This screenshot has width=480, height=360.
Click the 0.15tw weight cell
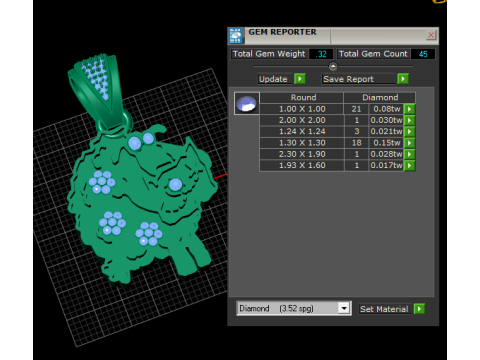[x=386, y=143]
